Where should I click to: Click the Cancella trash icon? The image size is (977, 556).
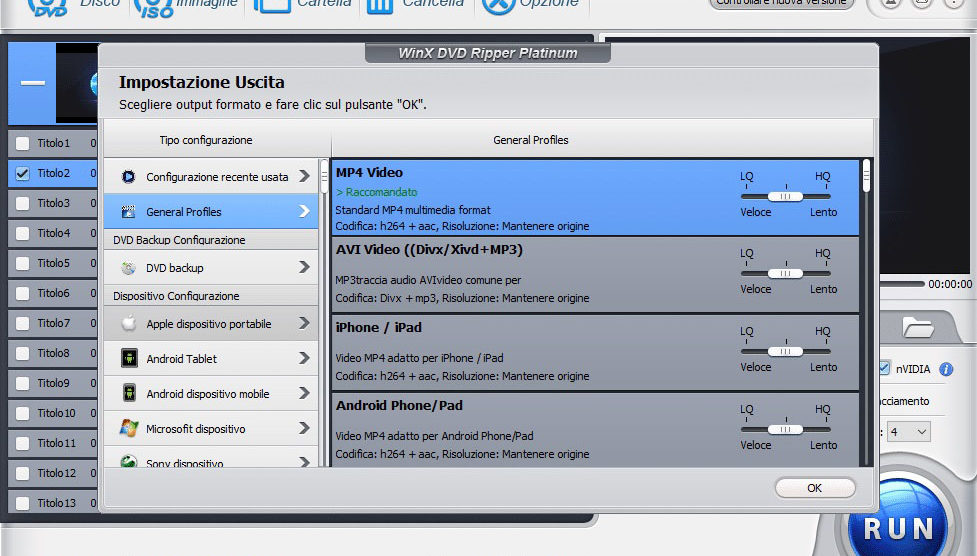coord(379,5)
